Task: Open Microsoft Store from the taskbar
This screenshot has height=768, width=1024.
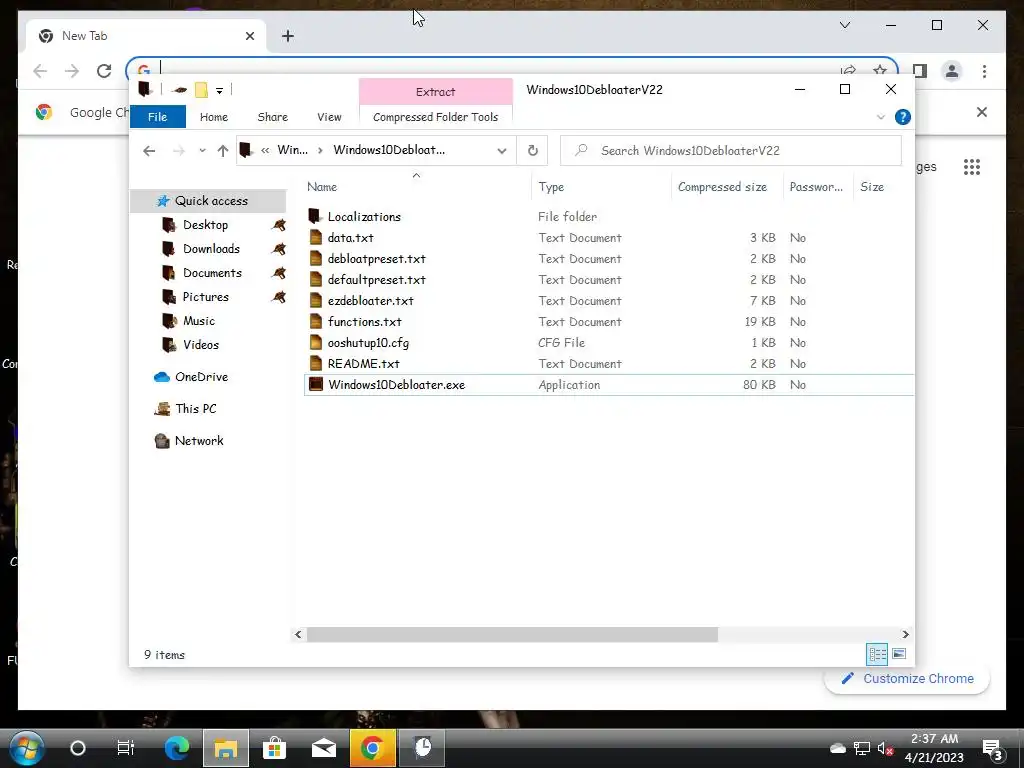Action: click(274, 748)
